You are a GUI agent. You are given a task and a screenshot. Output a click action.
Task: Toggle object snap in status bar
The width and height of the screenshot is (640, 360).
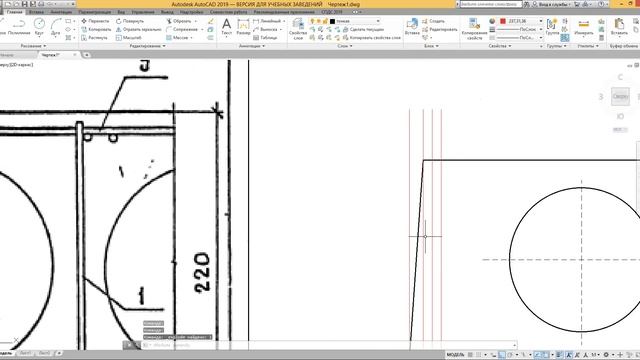pyautogui.click(x=546, y=355)
